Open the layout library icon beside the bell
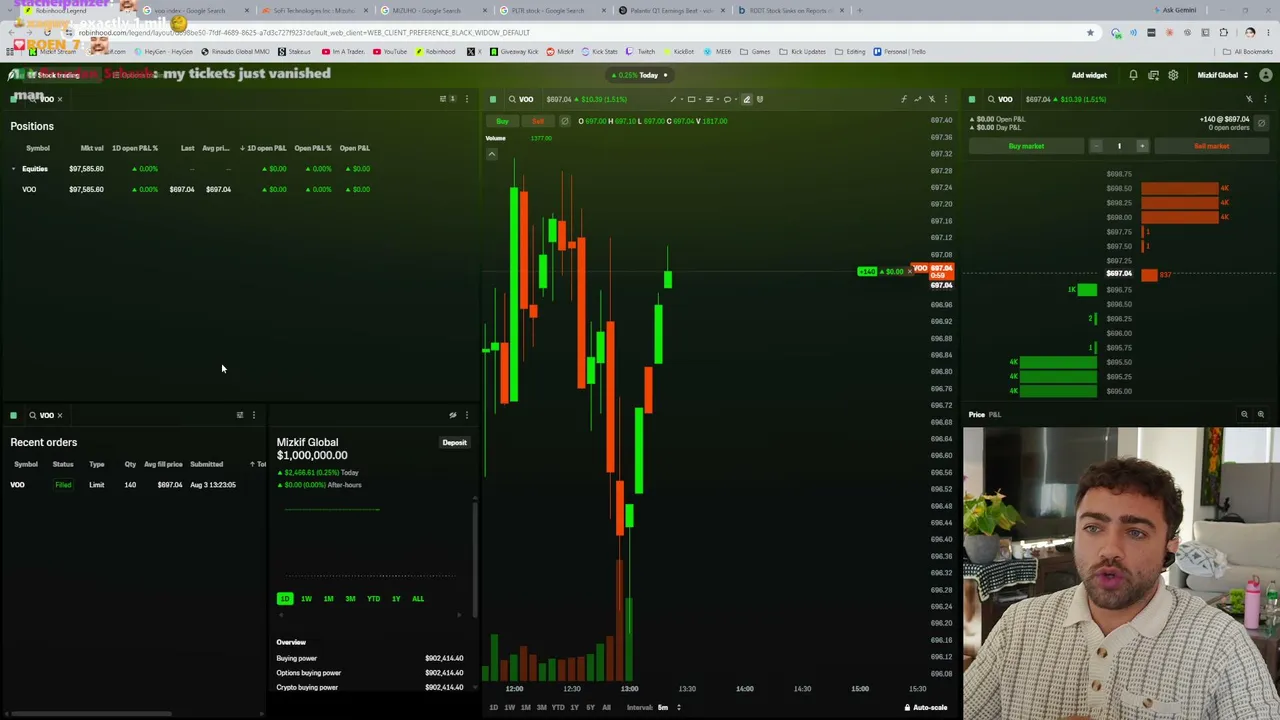The width and height of the screenshot is (1280, 720). pos(1153,75)
